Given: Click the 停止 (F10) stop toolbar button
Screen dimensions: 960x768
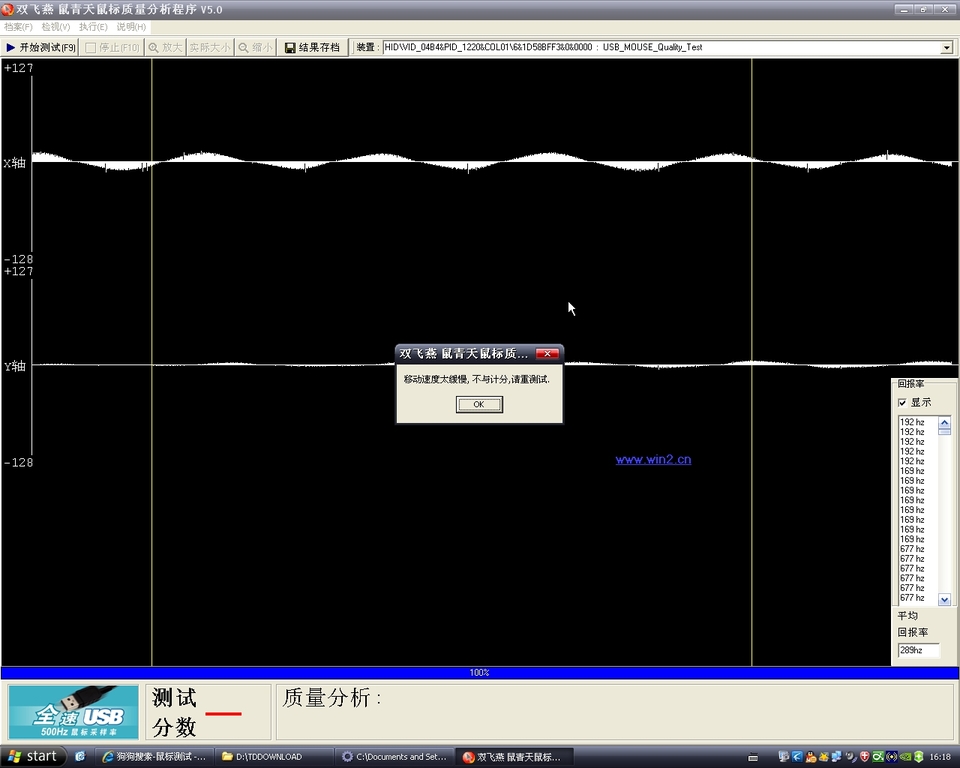Looking at the screenshot, I should [x=112, y=47].
